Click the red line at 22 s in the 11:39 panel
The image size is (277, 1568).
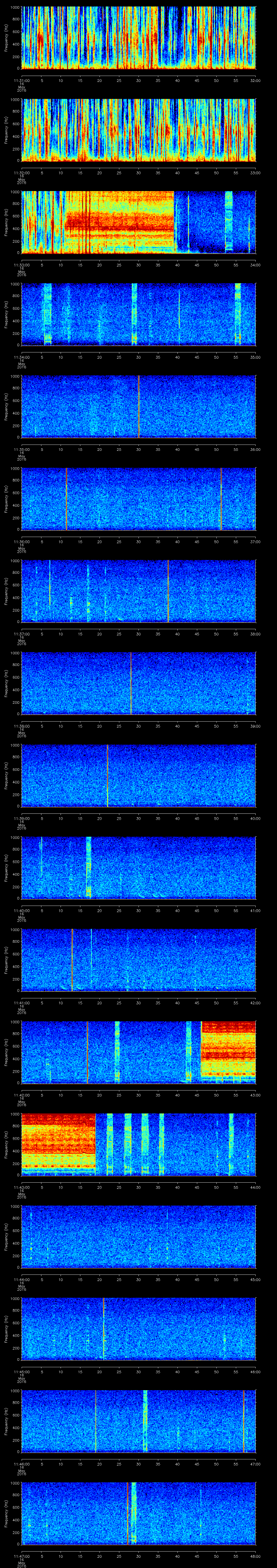(x=107, y=775)
